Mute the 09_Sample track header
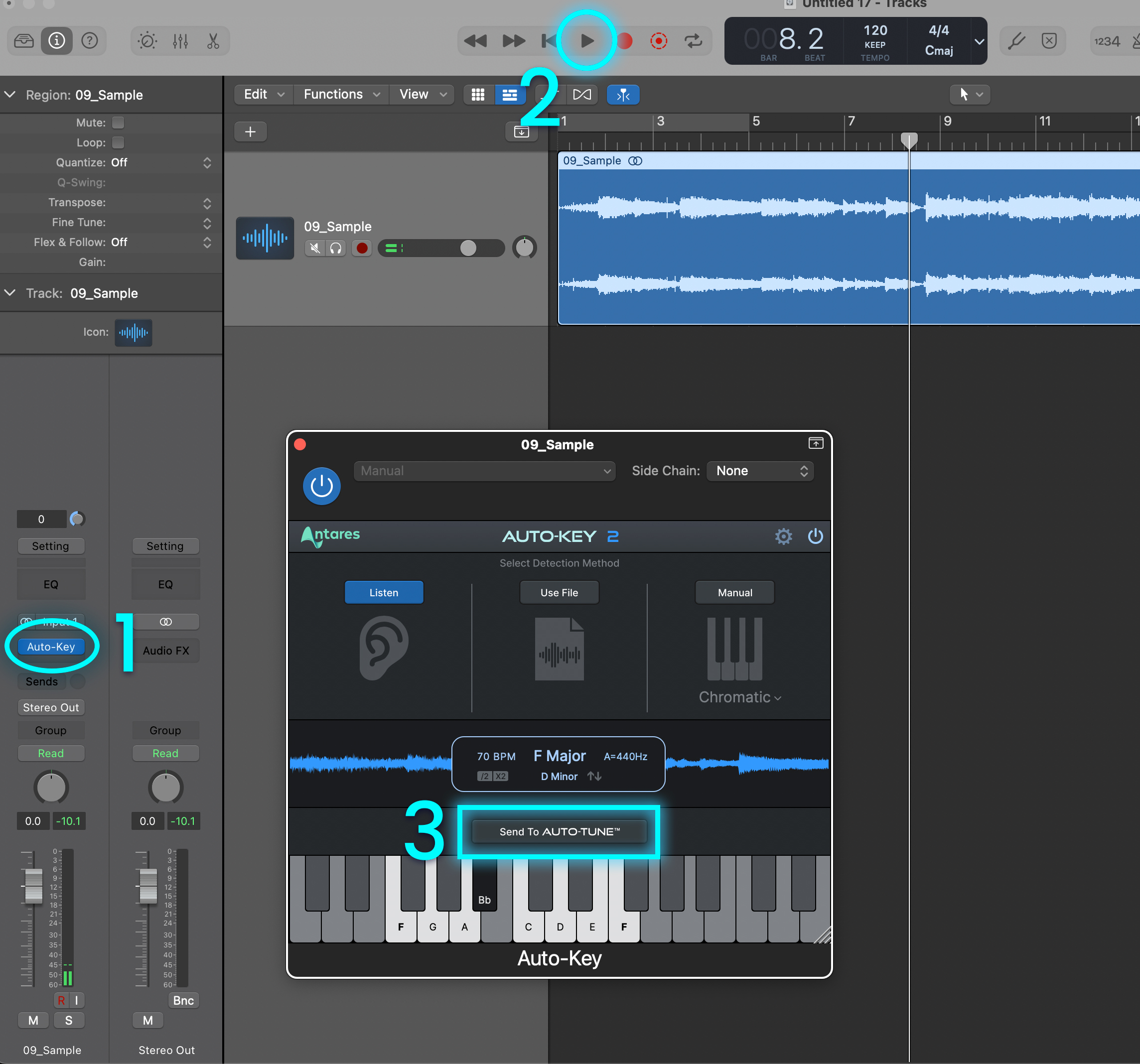This screenshot has width=1140, height=1064. pos(315,248)
